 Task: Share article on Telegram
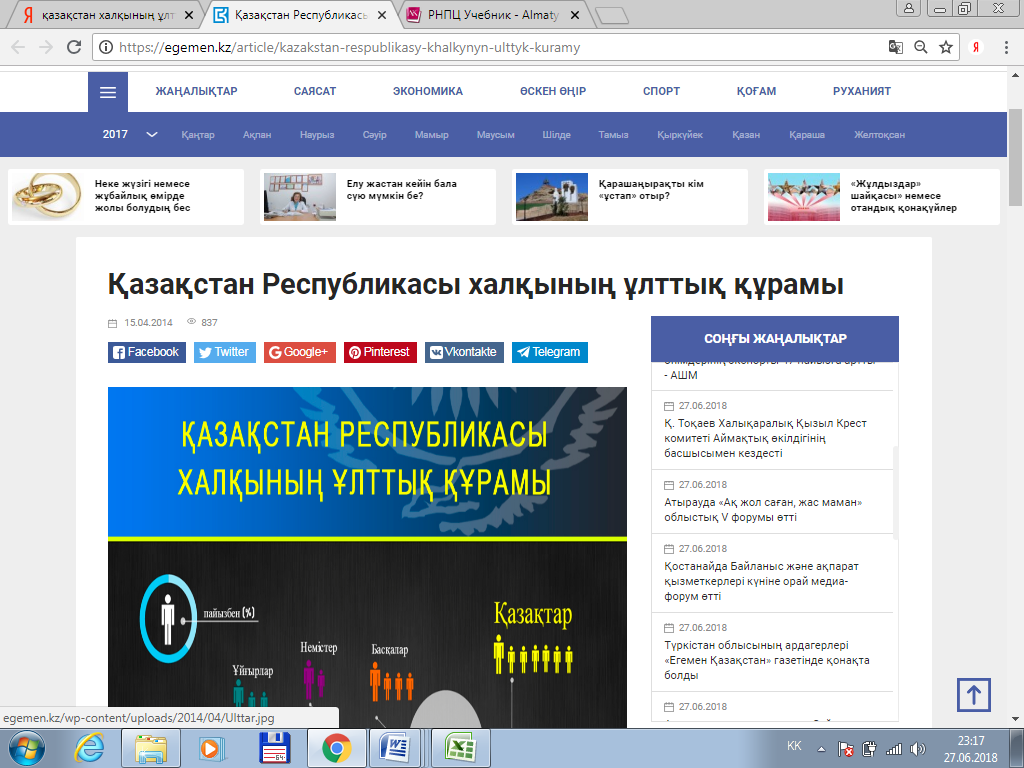click(550, 352)
